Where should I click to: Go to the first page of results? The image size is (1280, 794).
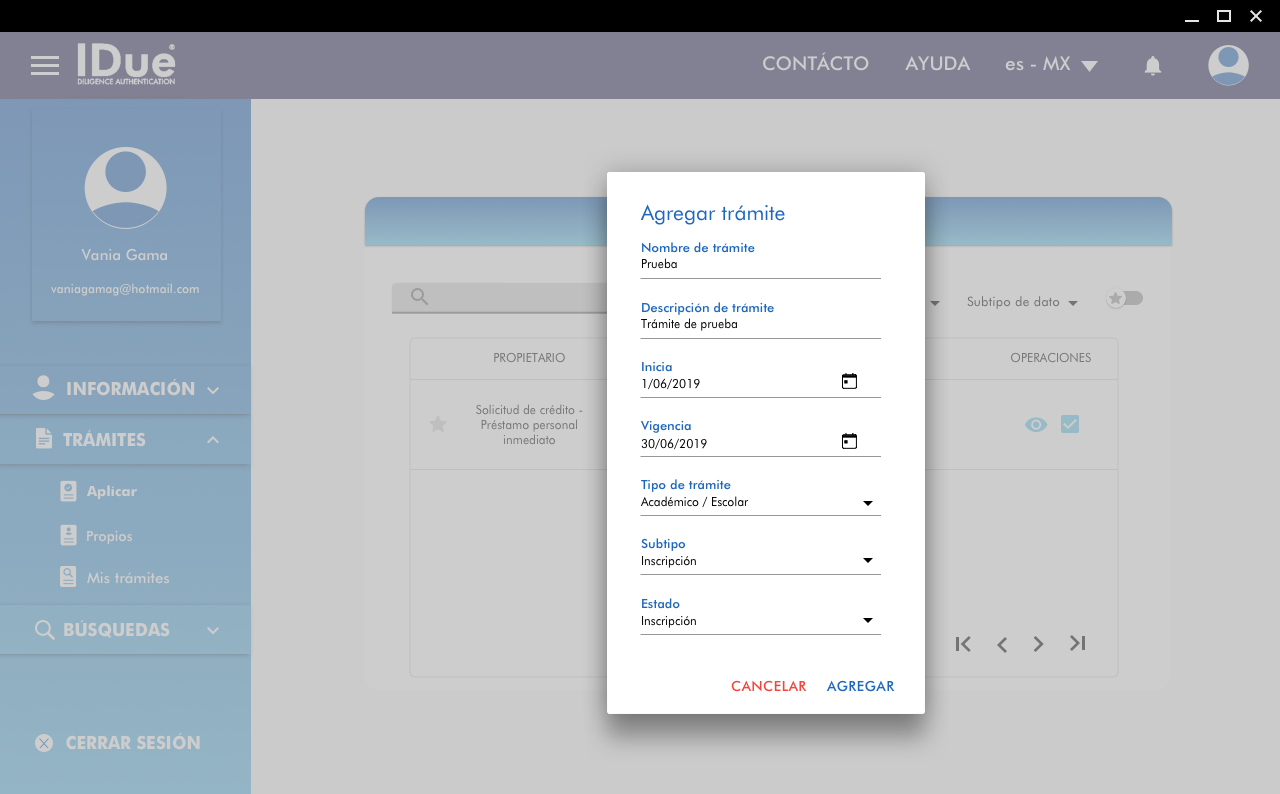click(x=963, y=644)
